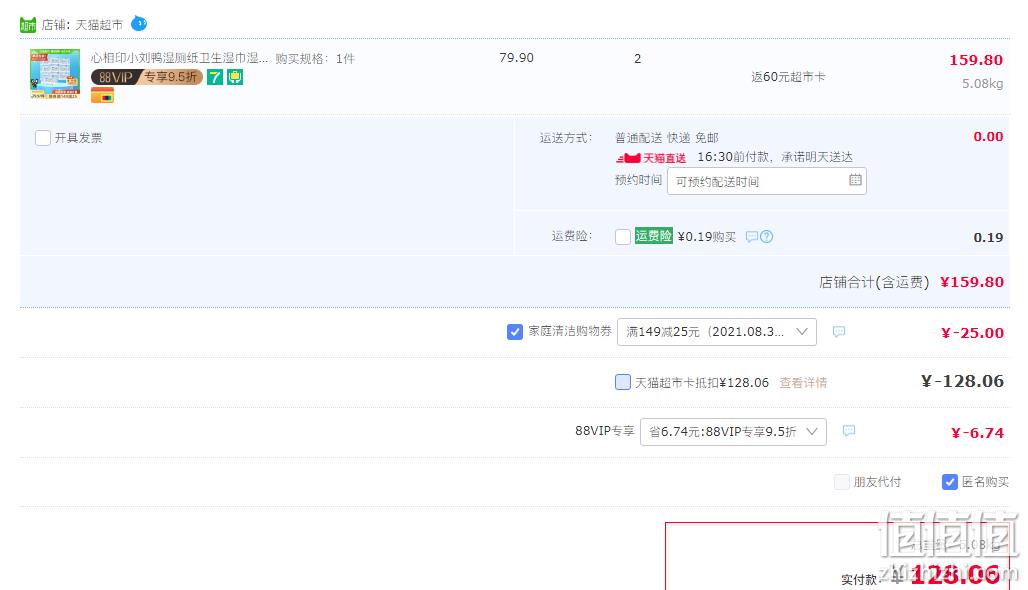The image size is (1028, 590).
Task: Click the comment bubble icon next to the 满149减25元 dropdown
Action: 839,332
